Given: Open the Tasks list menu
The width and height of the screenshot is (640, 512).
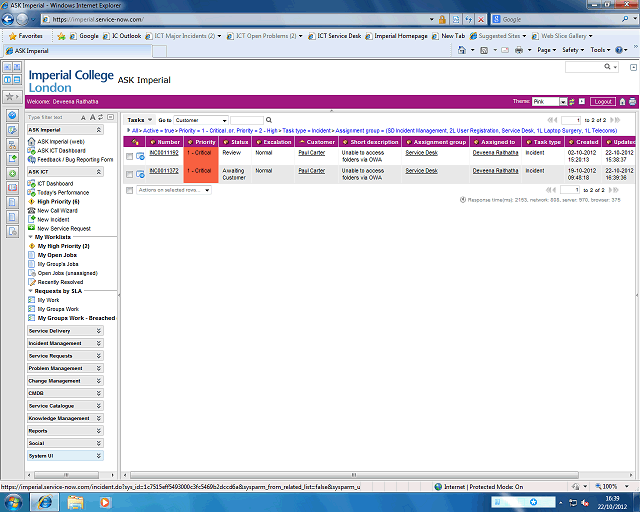Looking at the screenshot, I should click(138, 119).
